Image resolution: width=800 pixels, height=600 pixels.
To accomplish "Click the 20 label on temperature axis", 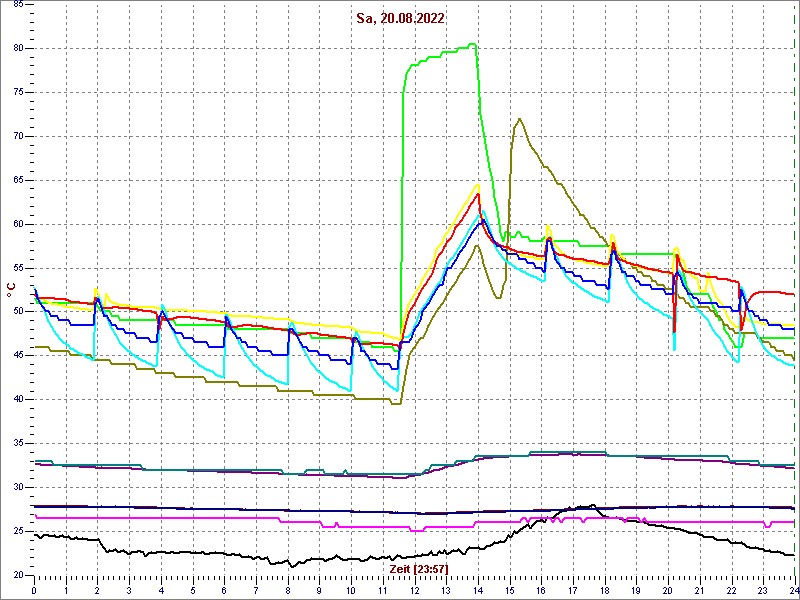I will pyautogui.click(x=16, y=575).
